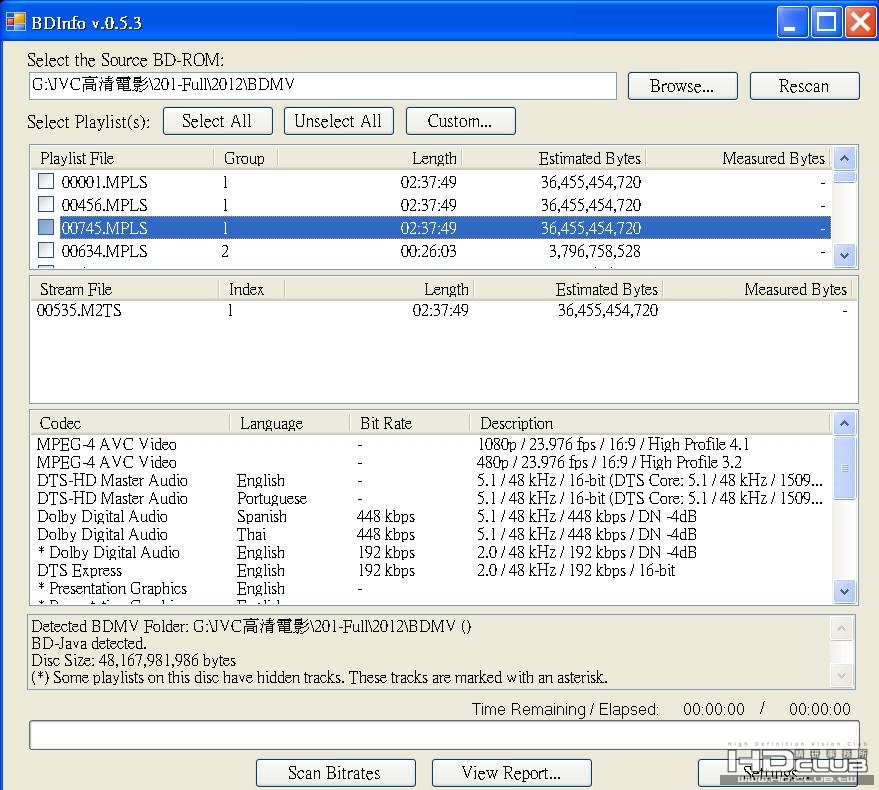The height and width of the screenshot is (790, 879).
Task: Sort playlists by the Group column header
Action: (x=244, y=159)
